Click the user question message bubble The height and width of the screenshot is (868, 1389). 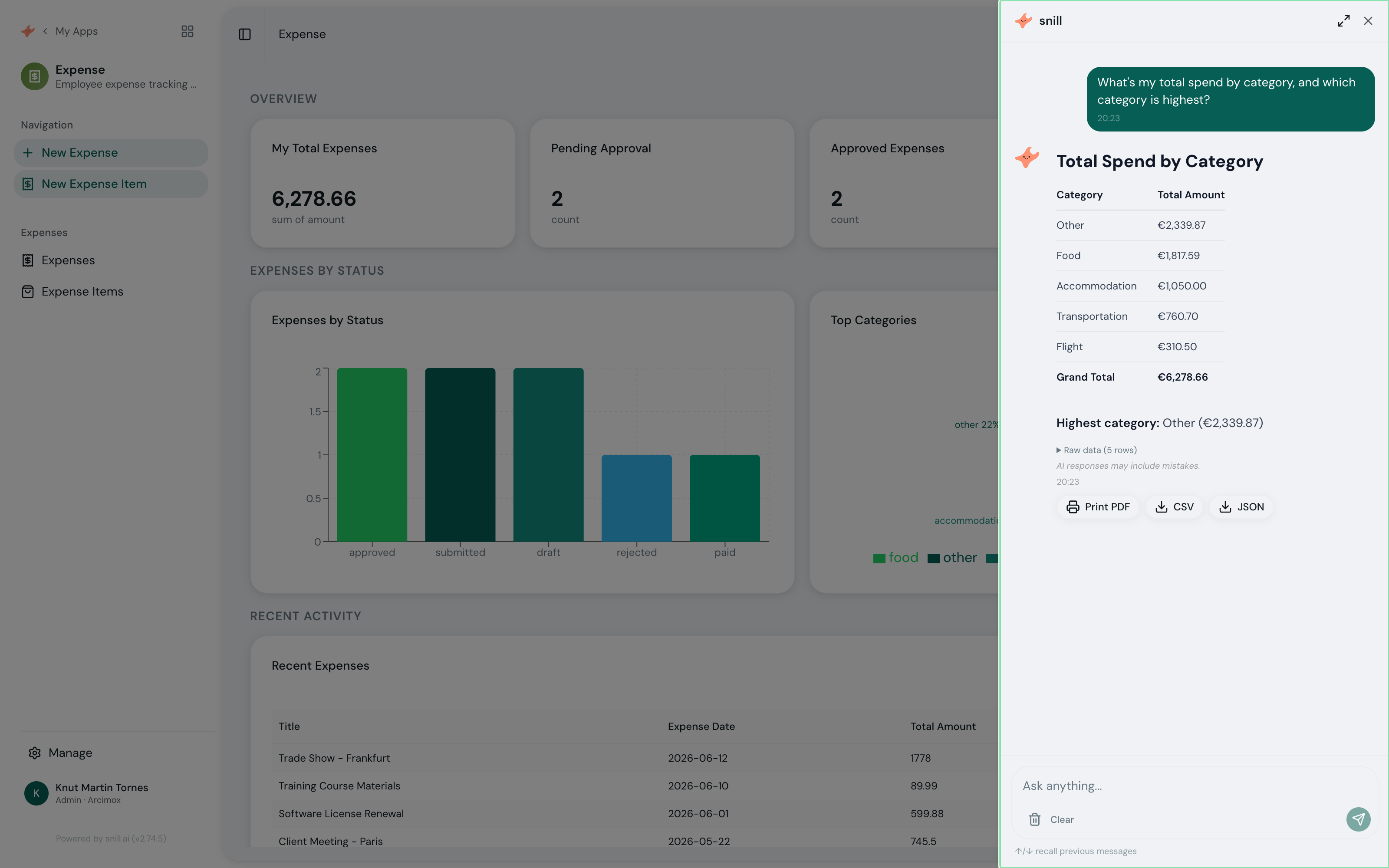(x=1230, y=99)
